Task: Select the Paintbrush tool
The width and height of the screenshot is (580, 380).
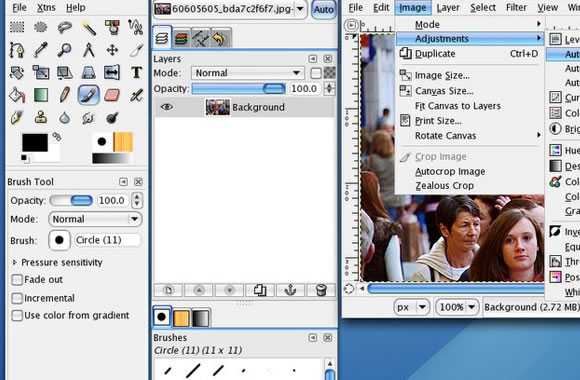Action: 89,95
